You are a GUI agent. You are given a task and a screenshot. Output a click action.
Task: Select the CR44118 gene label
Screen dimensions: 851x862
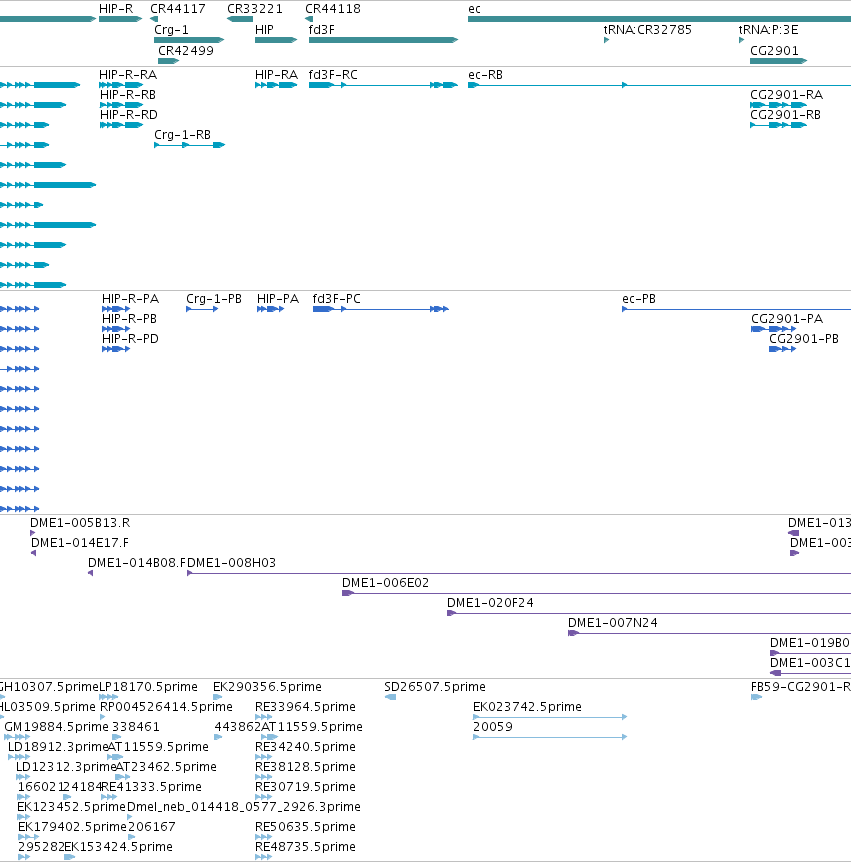point(333,9)
